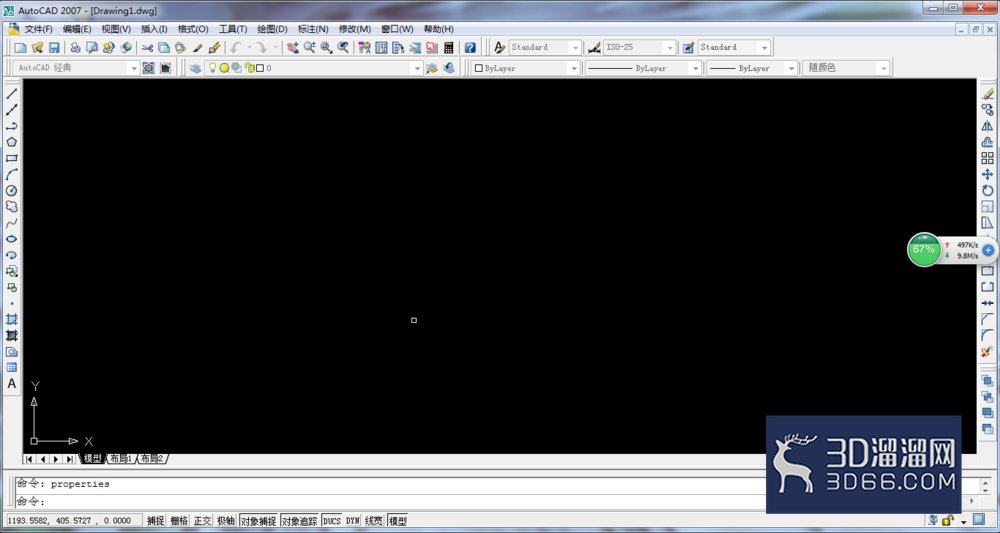Click the Pan realtime icon

pyautogui.click(x=293, y=47)
